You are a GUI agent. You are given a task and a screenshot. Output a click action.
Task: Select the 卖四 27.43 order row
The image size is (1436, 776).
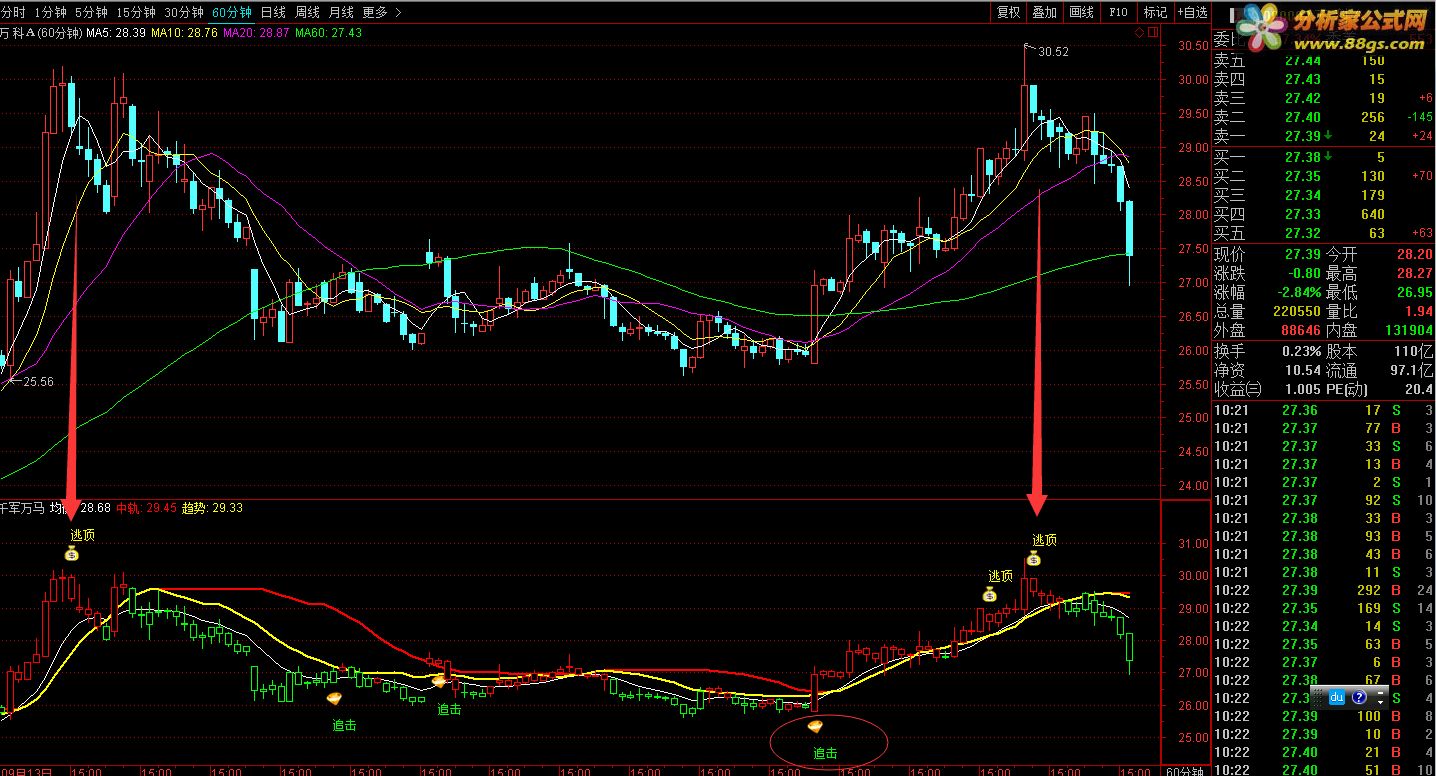click(1324, 79)
